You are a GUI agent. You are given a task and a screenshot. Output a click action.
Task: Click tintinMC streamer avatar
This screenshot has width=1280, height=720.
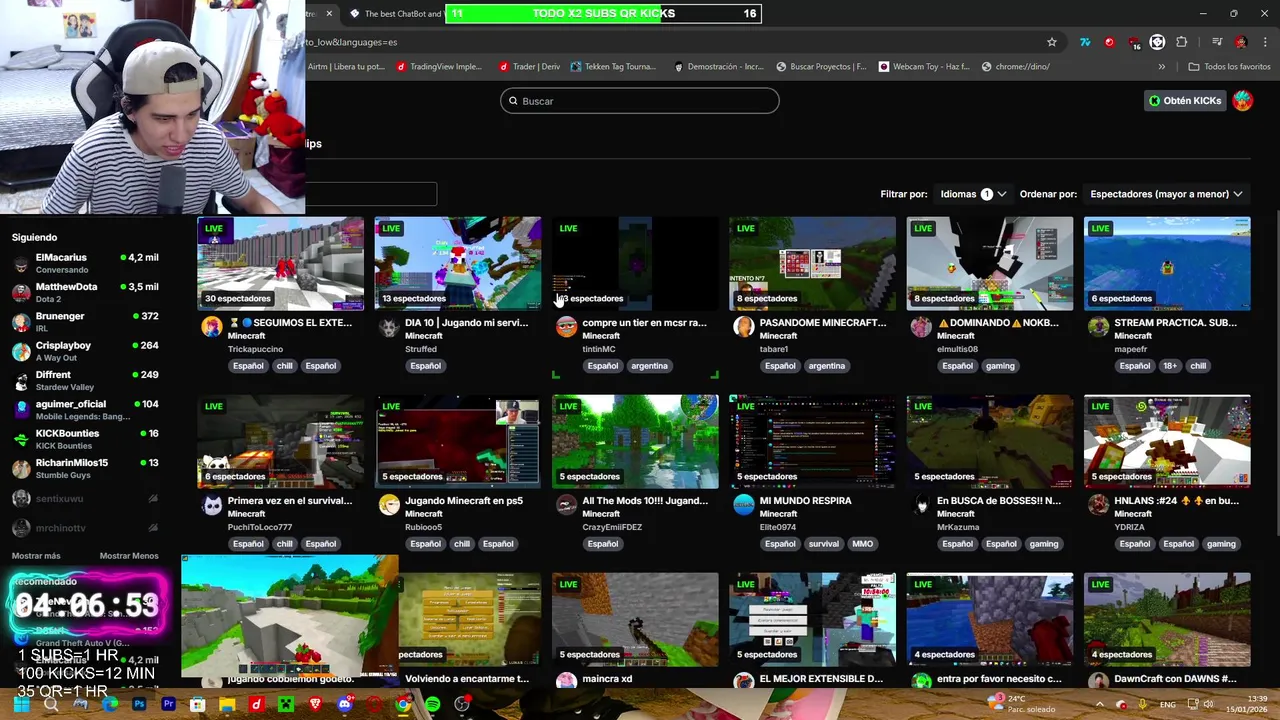pos(566,327)
